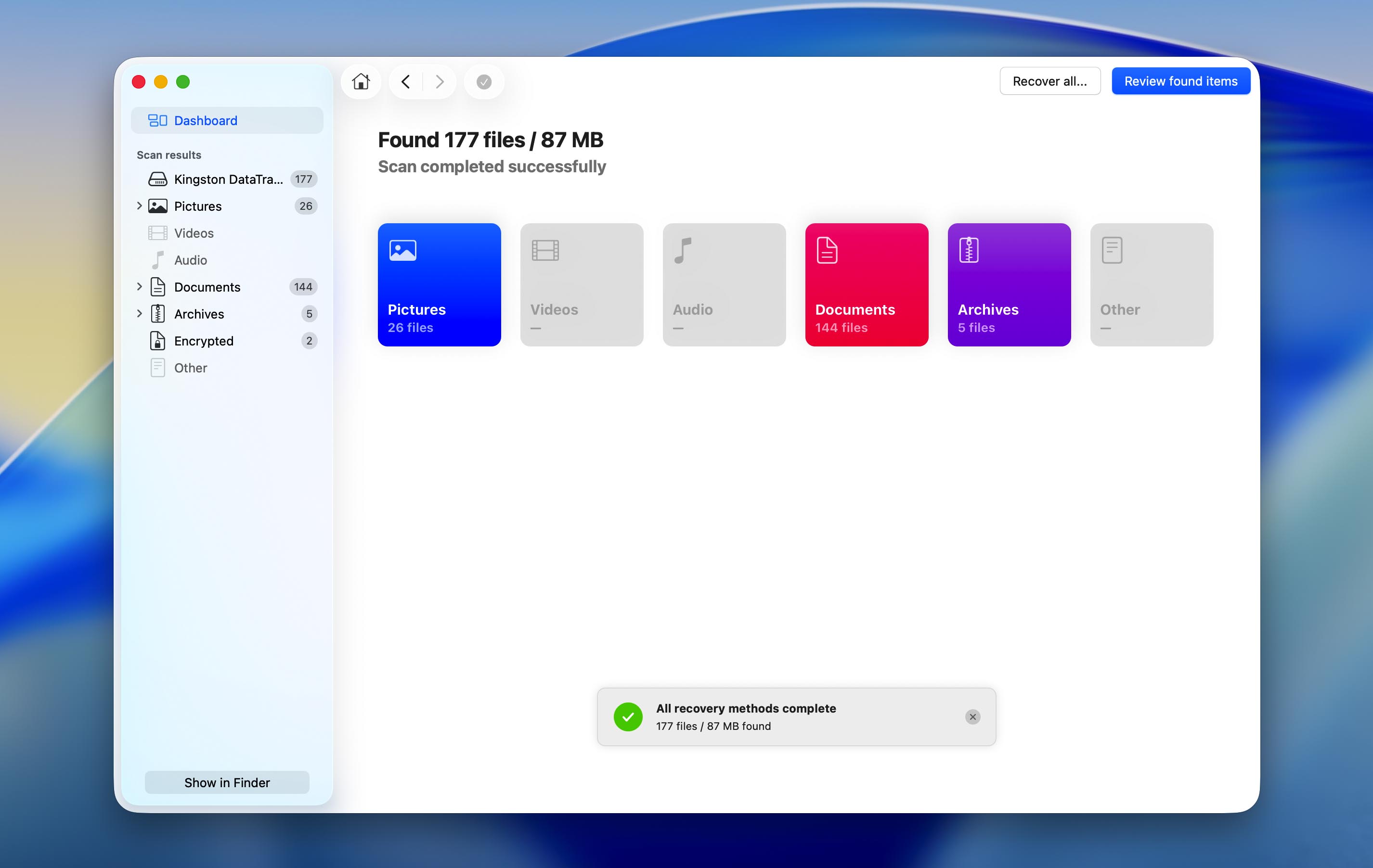The height and width of the screenshot is (868, 1373).
Task: Open the gray Audio card
Action: pyautogui.click(x=724, y=284)
